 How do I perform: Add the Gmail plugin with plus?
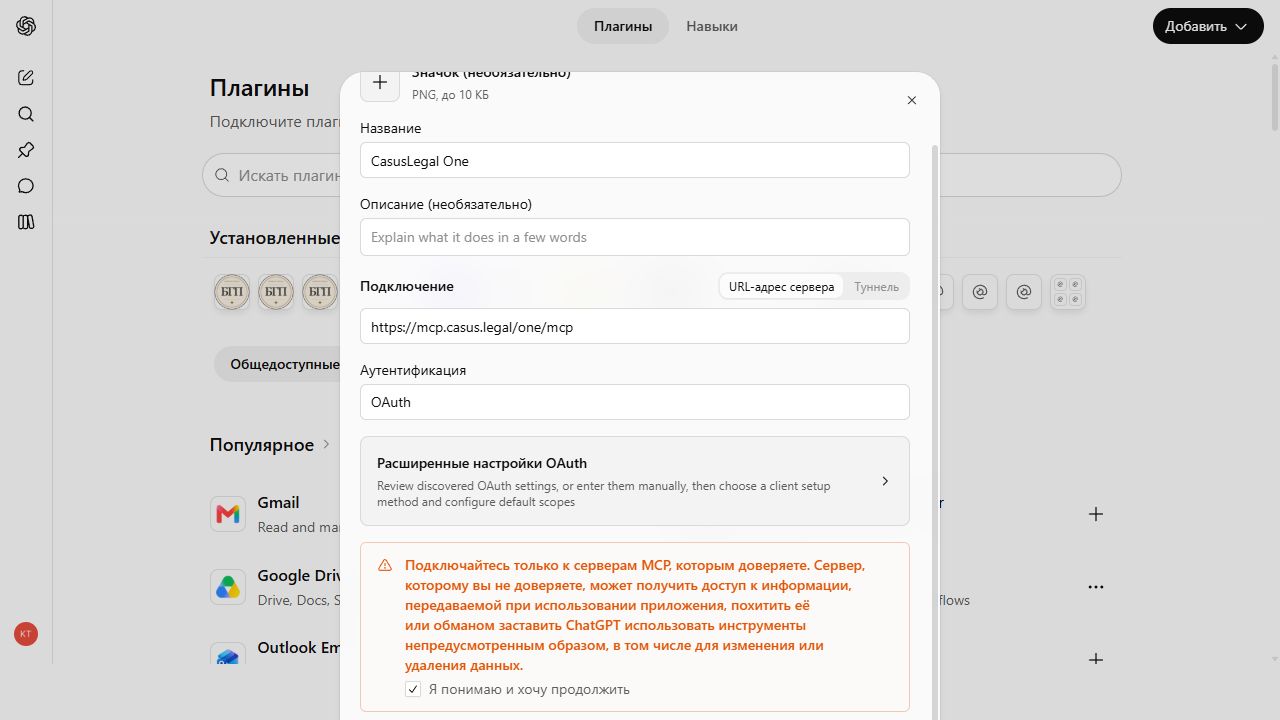tap(1096, 514)
